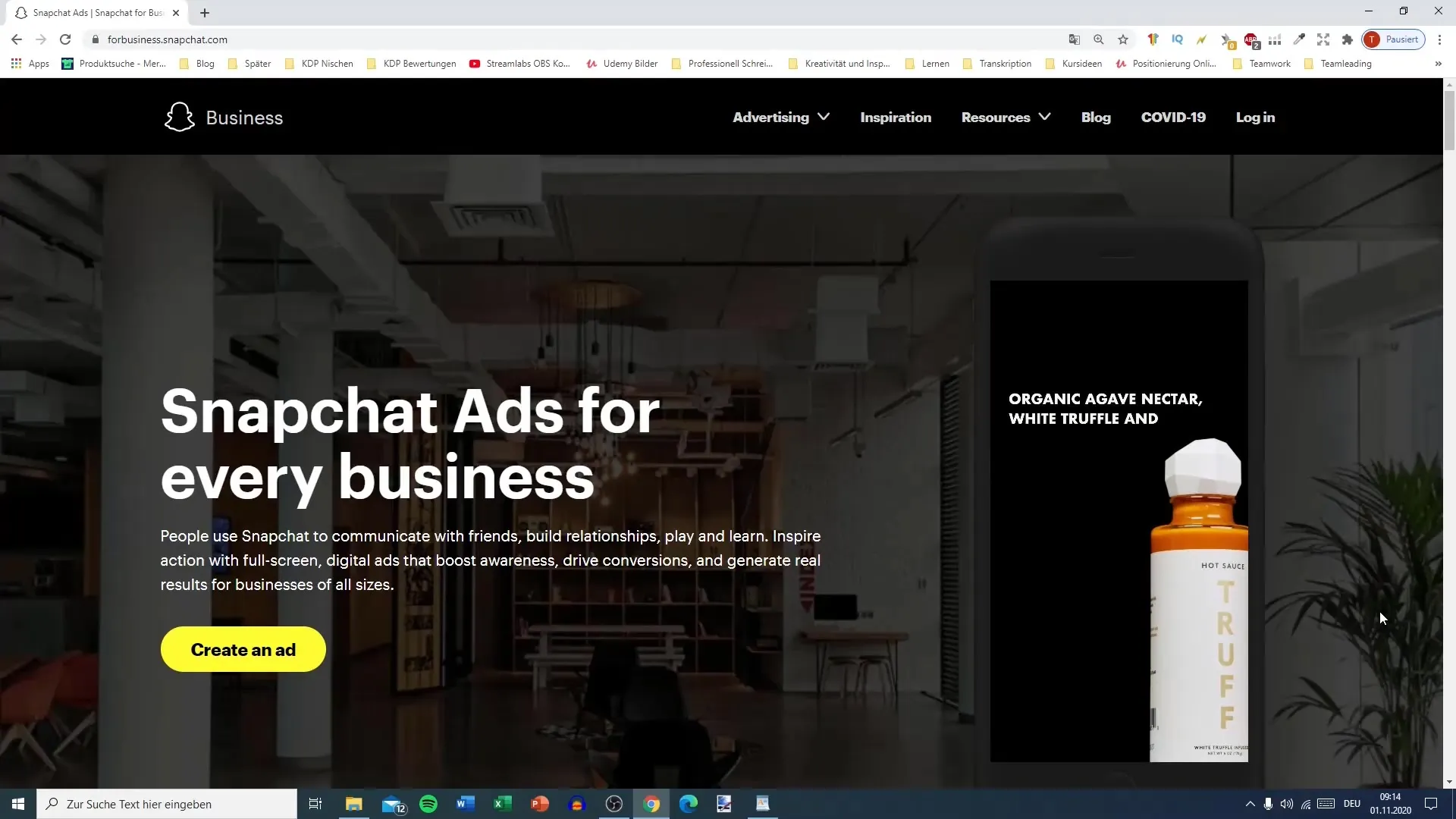Open the AdBlock Plus extension icon
The height and width of the screenshot is (819, 1456).
pyautogui.click(x=1250, y=39)
